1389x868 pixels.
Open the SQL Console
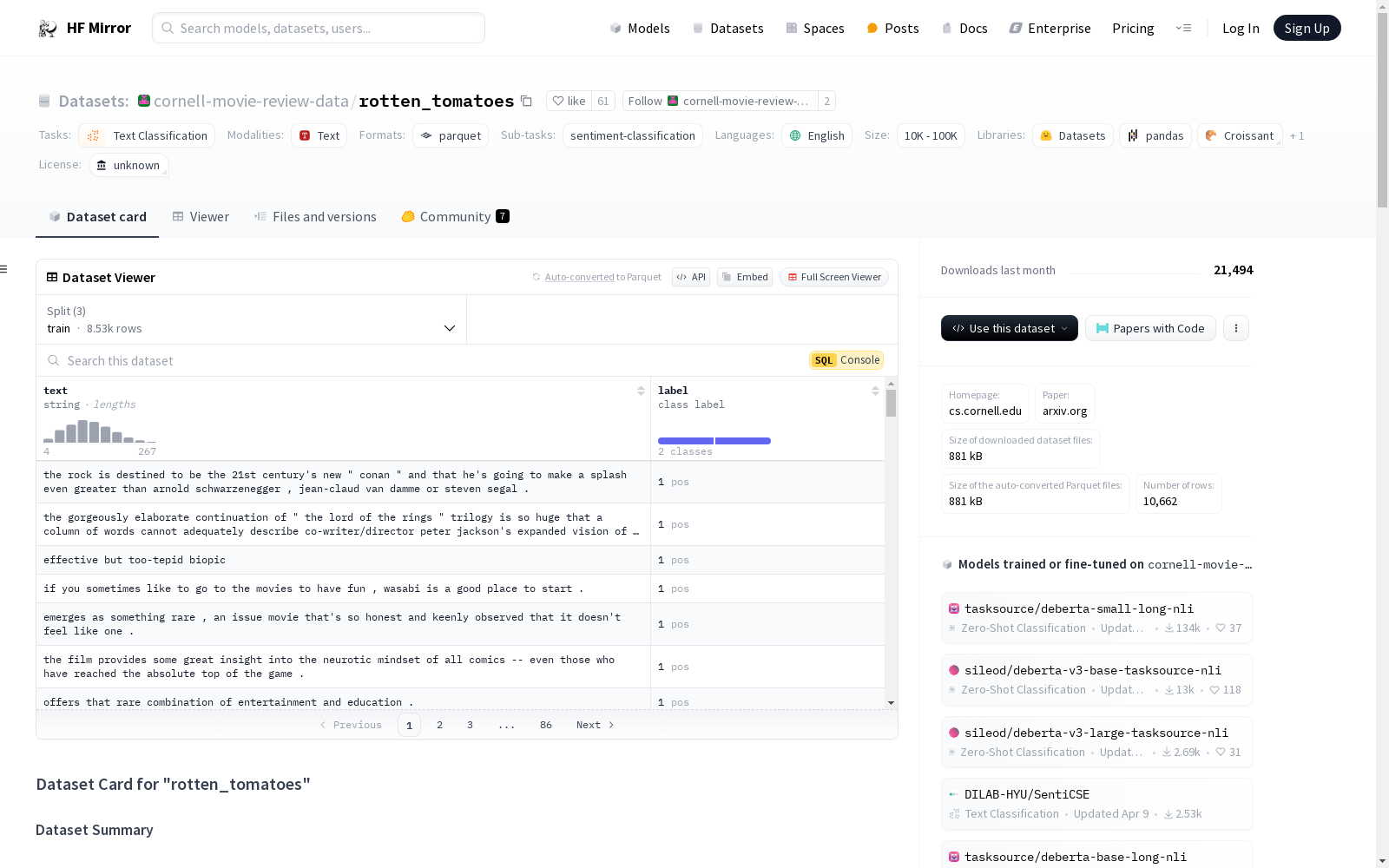(x=846, y=360)
